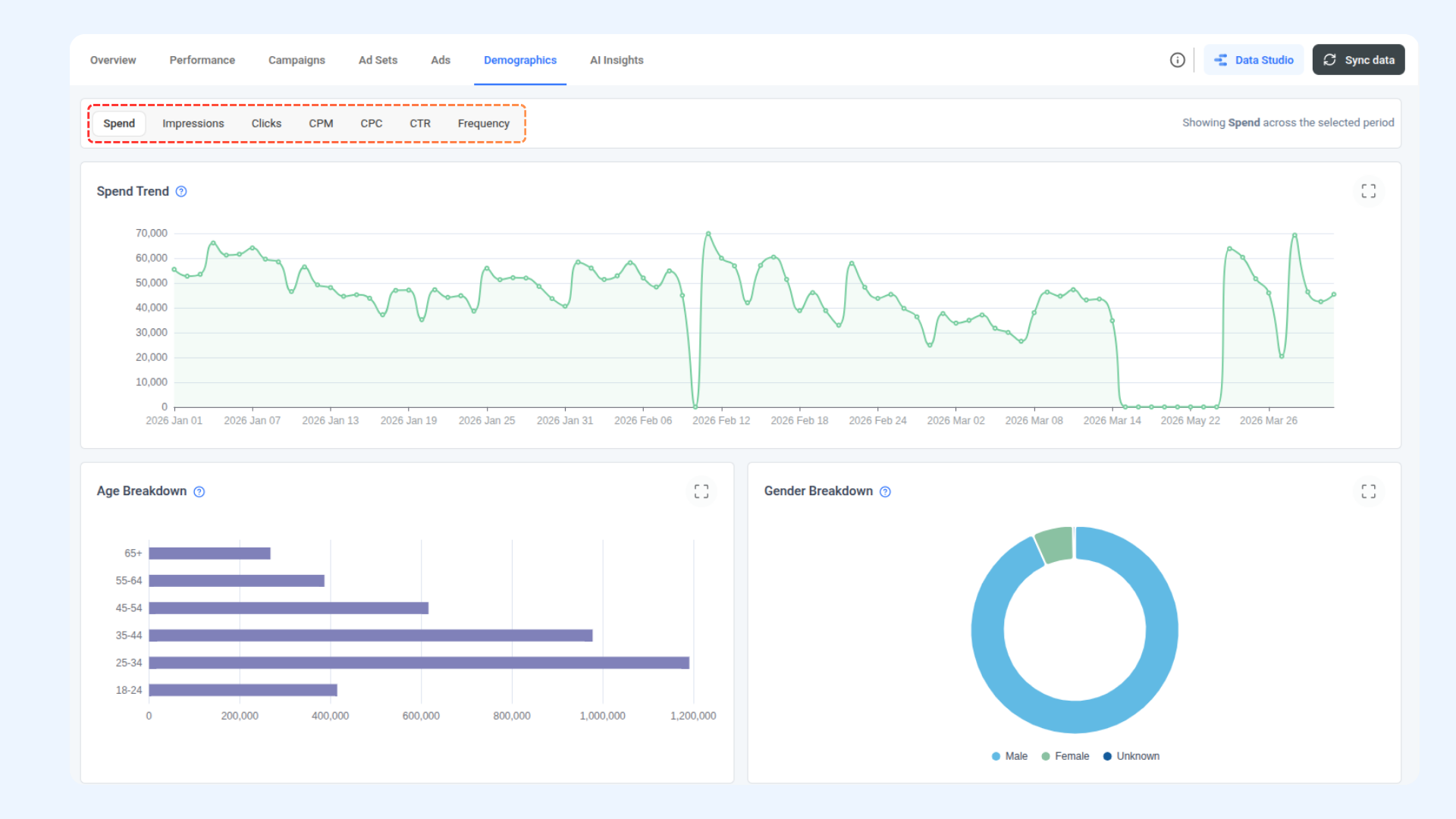
Task: Click the Sync data refresh button
Action: point(1358,60)
